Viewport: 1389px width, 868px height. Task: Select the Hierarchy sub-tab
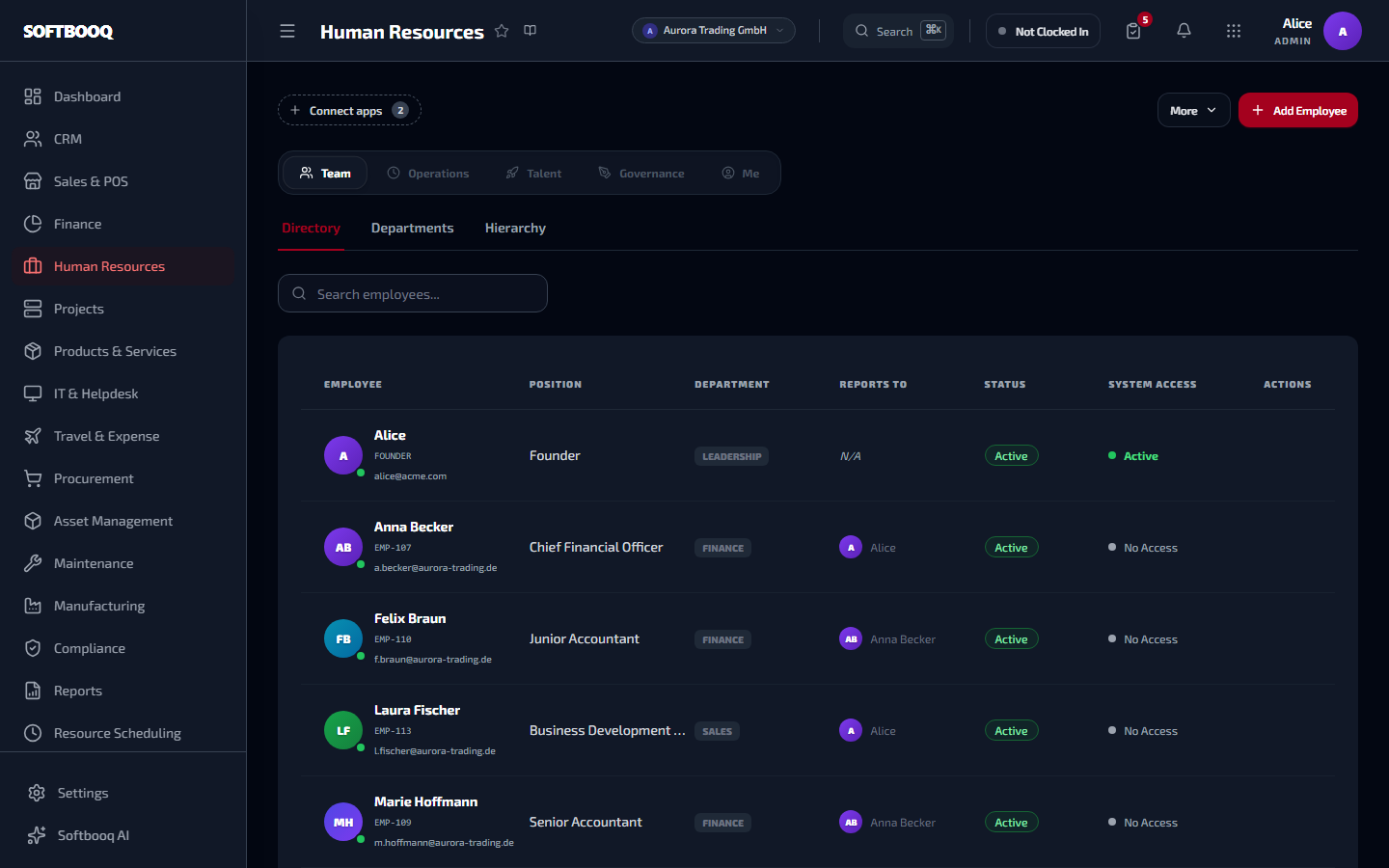tap(515, 228)
